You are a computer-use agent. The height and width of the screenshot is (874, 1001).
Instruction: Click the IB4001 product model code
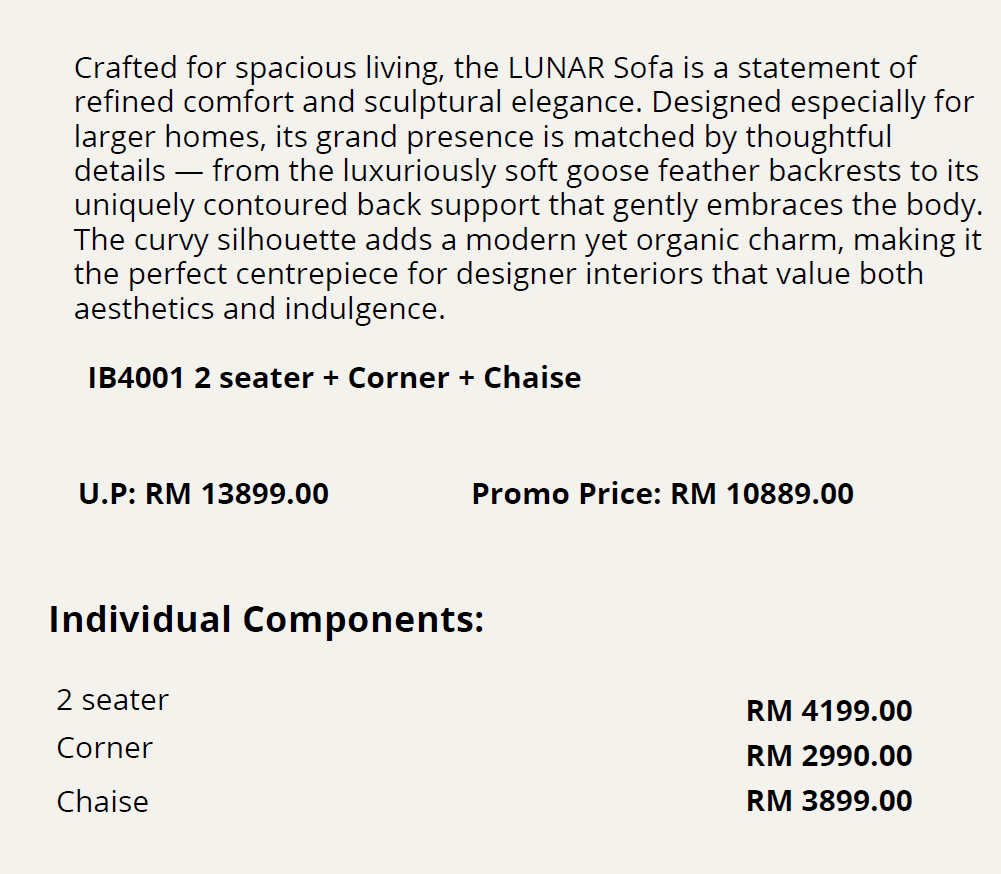click(x=136, y=378)
